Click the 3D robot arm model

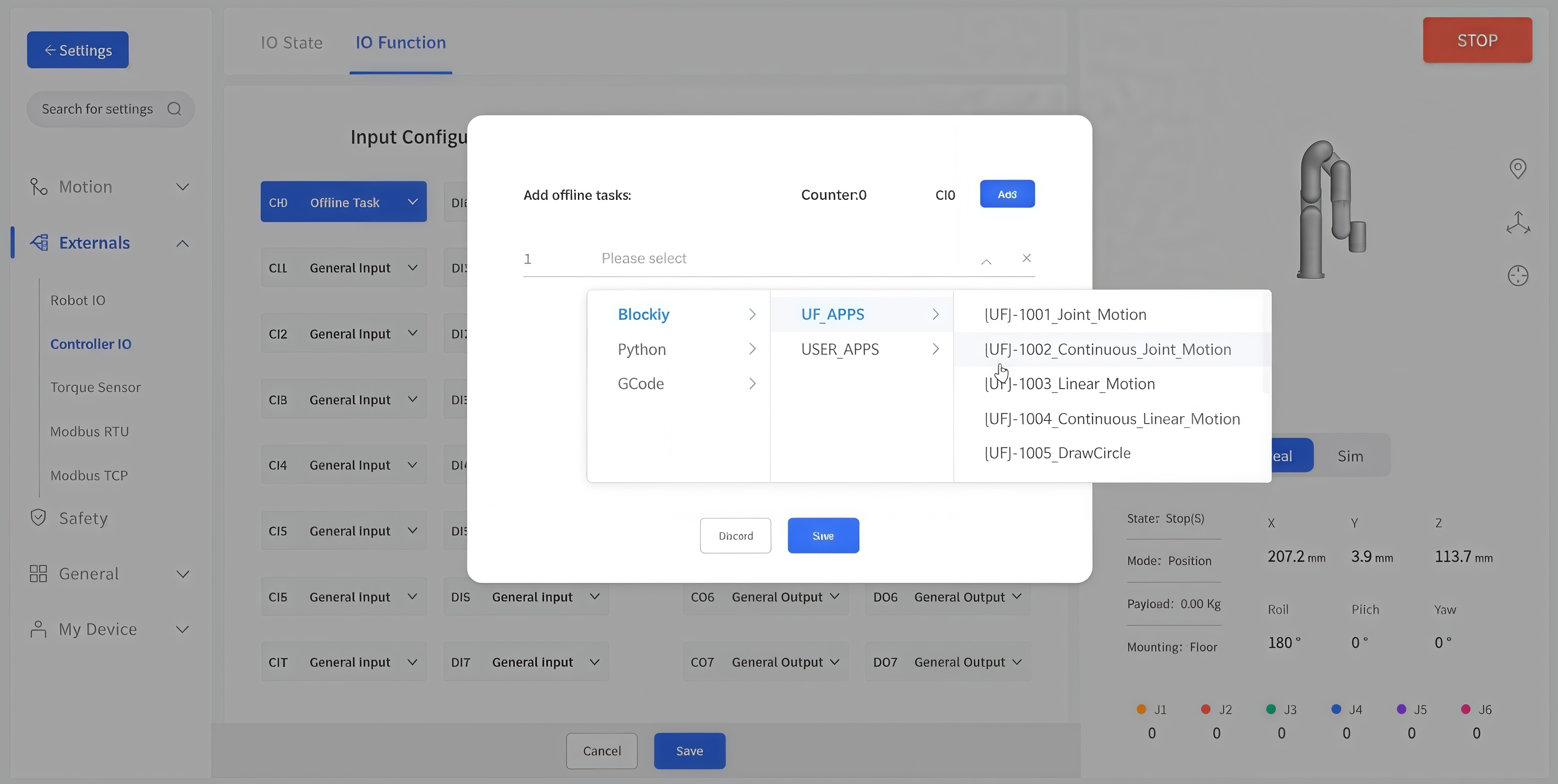[1331, 209]
